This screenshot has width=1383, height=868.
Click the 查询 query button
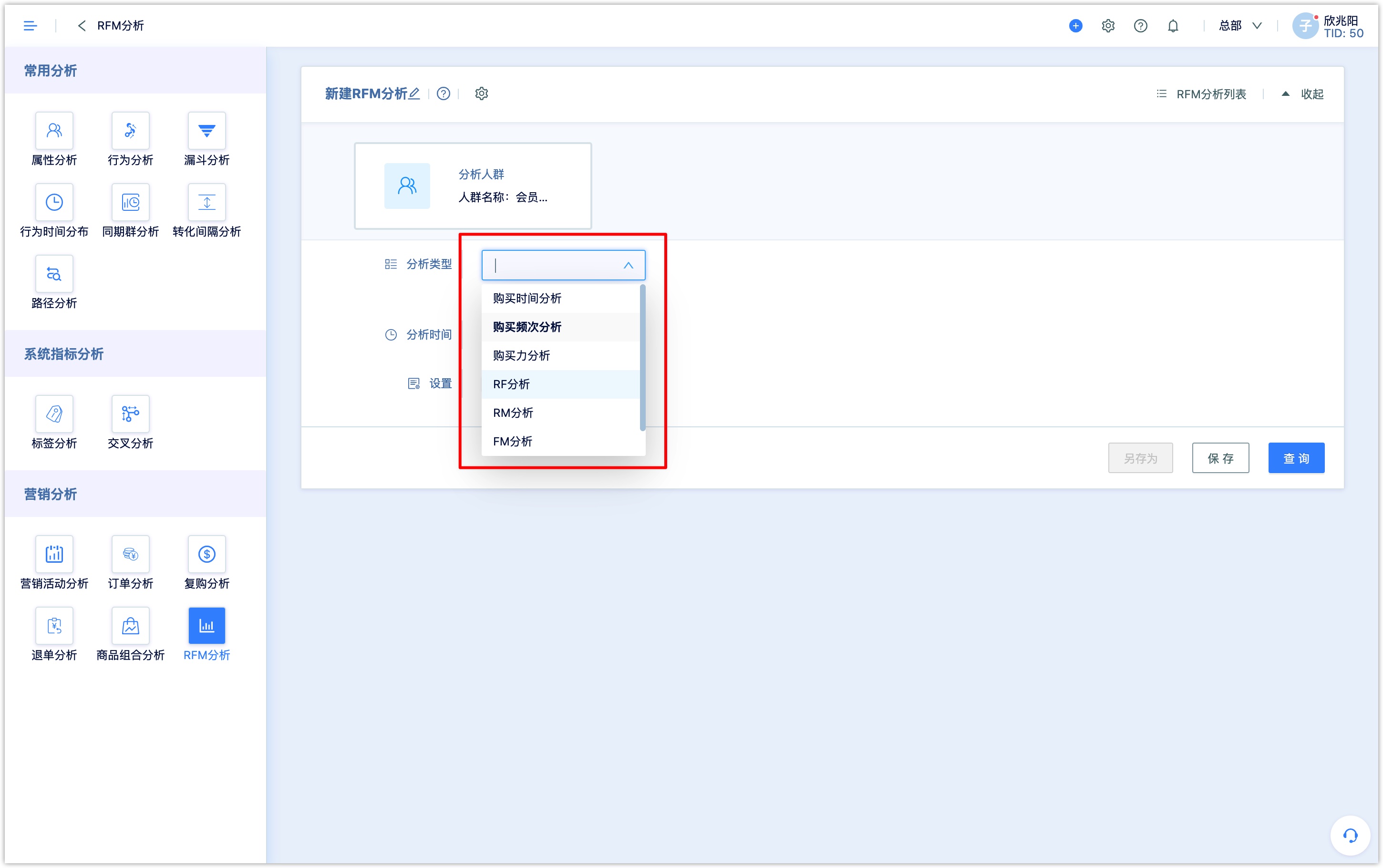click(1296, 458)
